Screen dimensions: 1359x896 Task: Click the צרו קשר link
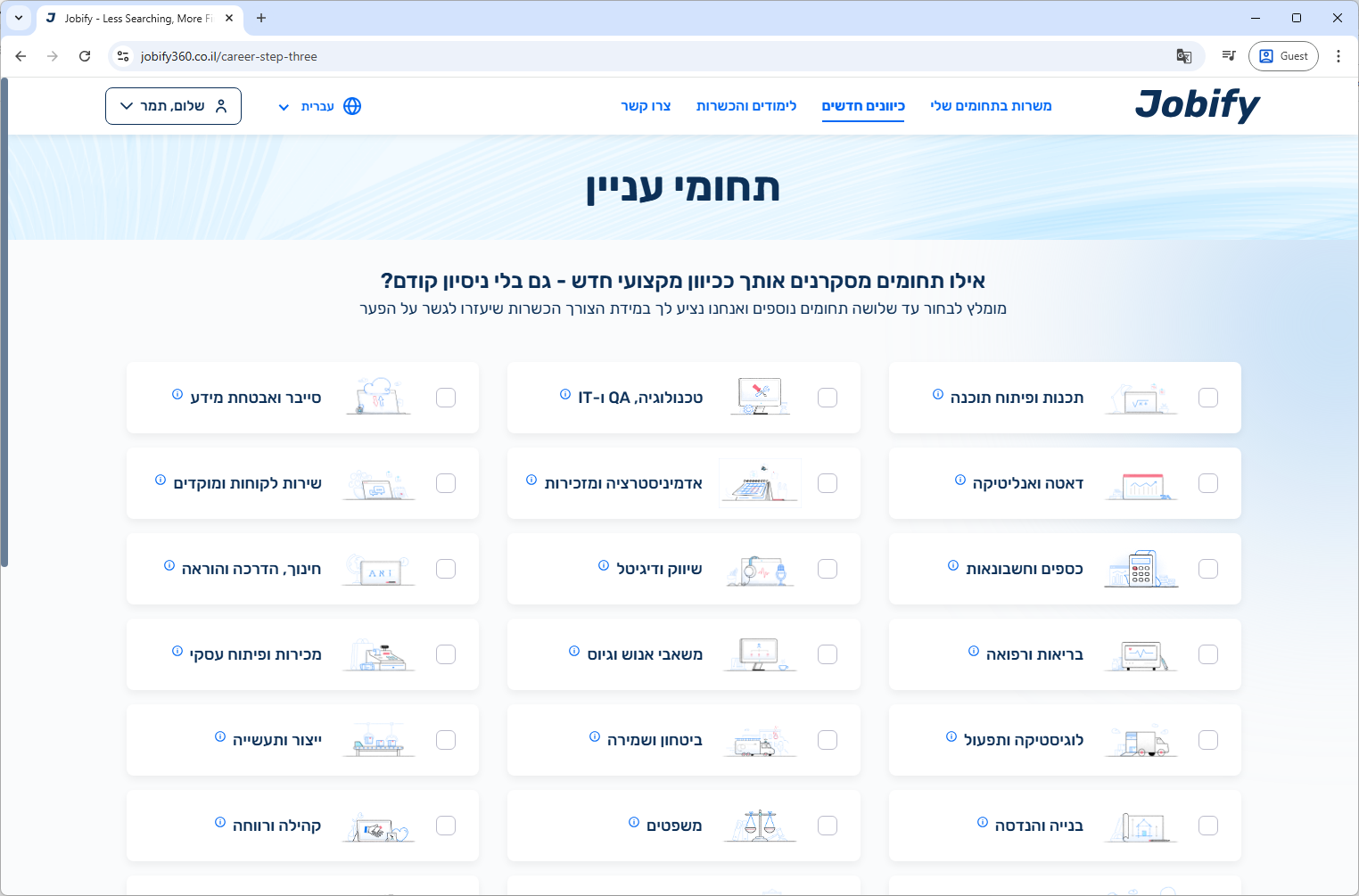click(646, 106)
